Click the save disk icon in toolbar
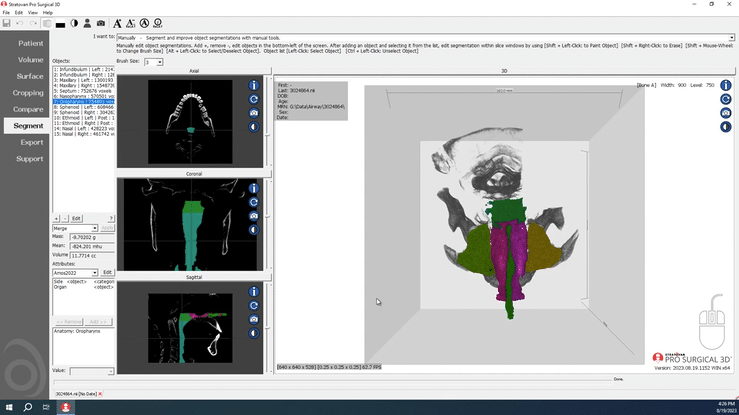739x415 pixels. coord(7,23)
